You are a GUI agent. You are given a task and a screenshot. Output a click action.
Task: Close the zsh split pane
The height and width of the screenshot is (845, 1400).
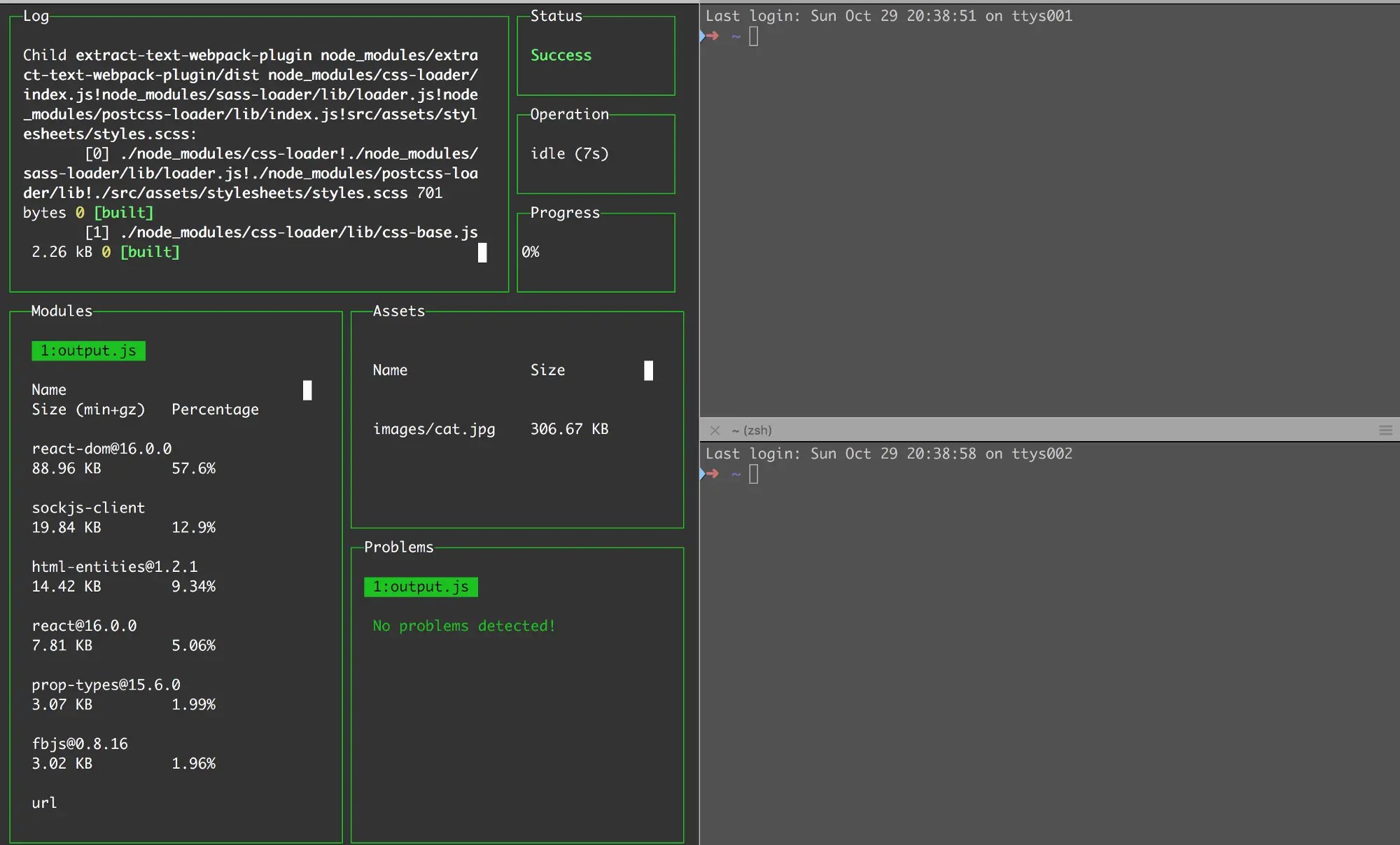(715, 431)
